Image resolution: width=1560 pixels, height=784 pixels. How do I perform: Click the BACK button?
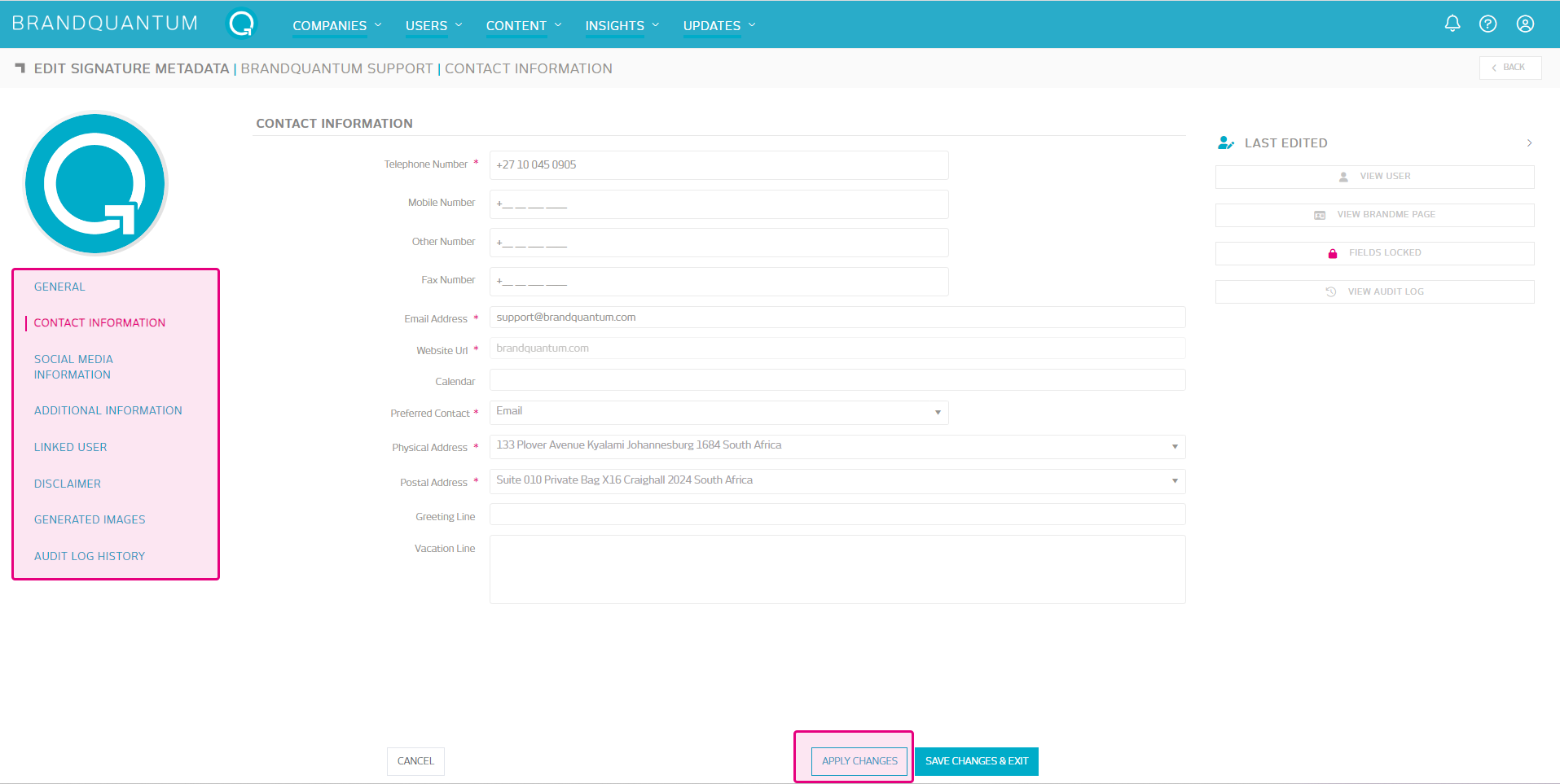point(1509,68)
